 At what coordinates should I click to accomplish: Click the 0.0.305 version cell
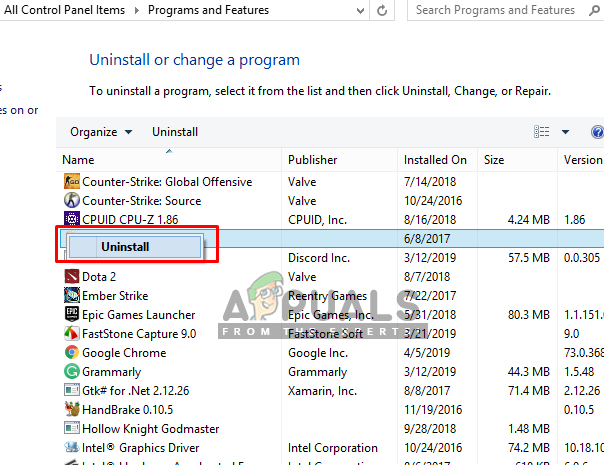coord(582,257)
